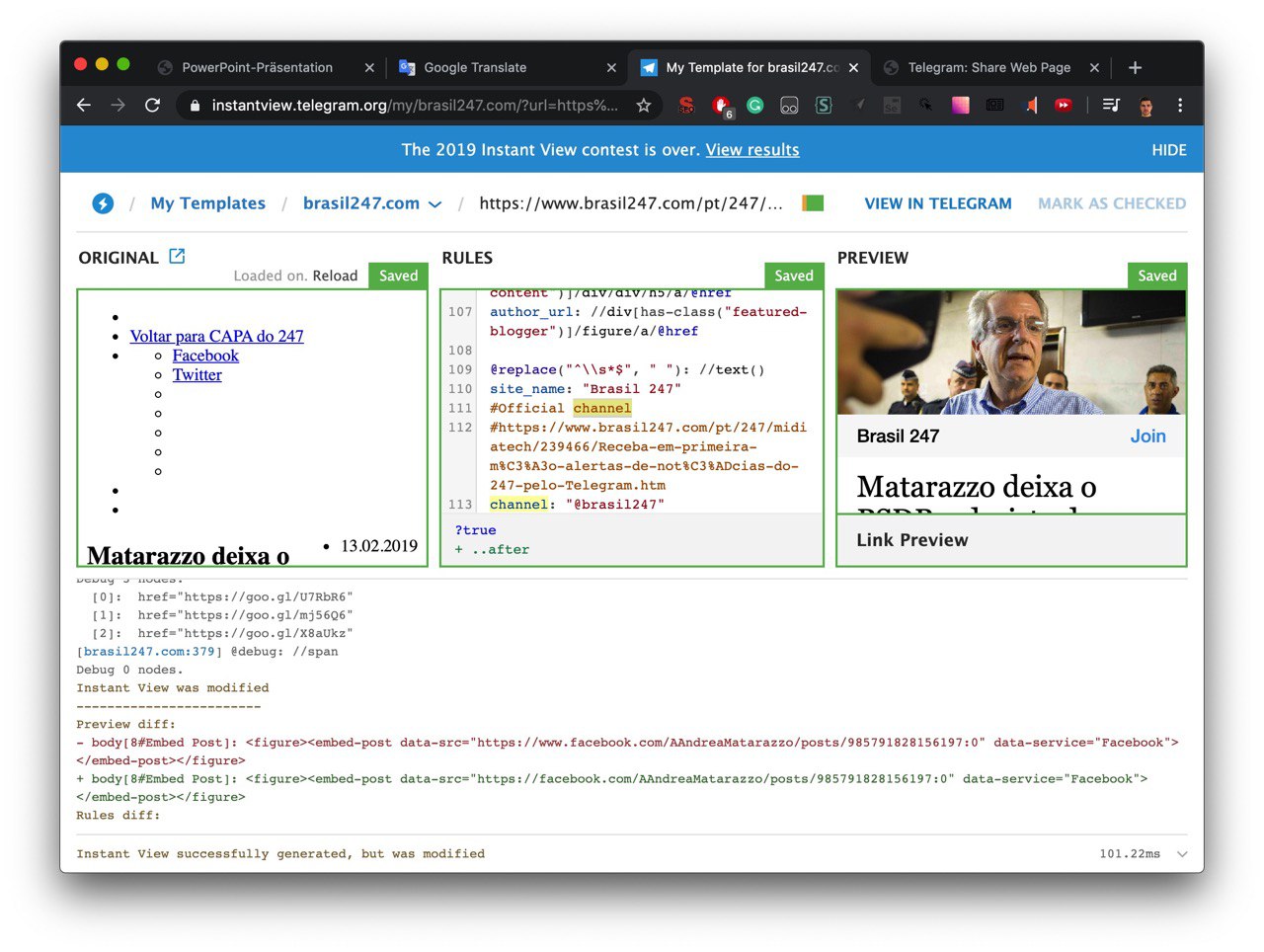The height and width of the screenshot is (952, 1264).
Task: Click Join in the Brasil 247 preview
Action: tap(1147, 436)
